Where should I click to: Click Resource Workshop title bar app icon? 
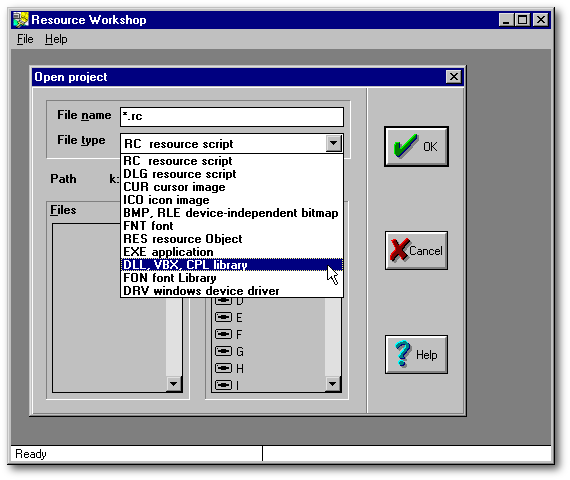pyautogui.click(x=20, y=20)
